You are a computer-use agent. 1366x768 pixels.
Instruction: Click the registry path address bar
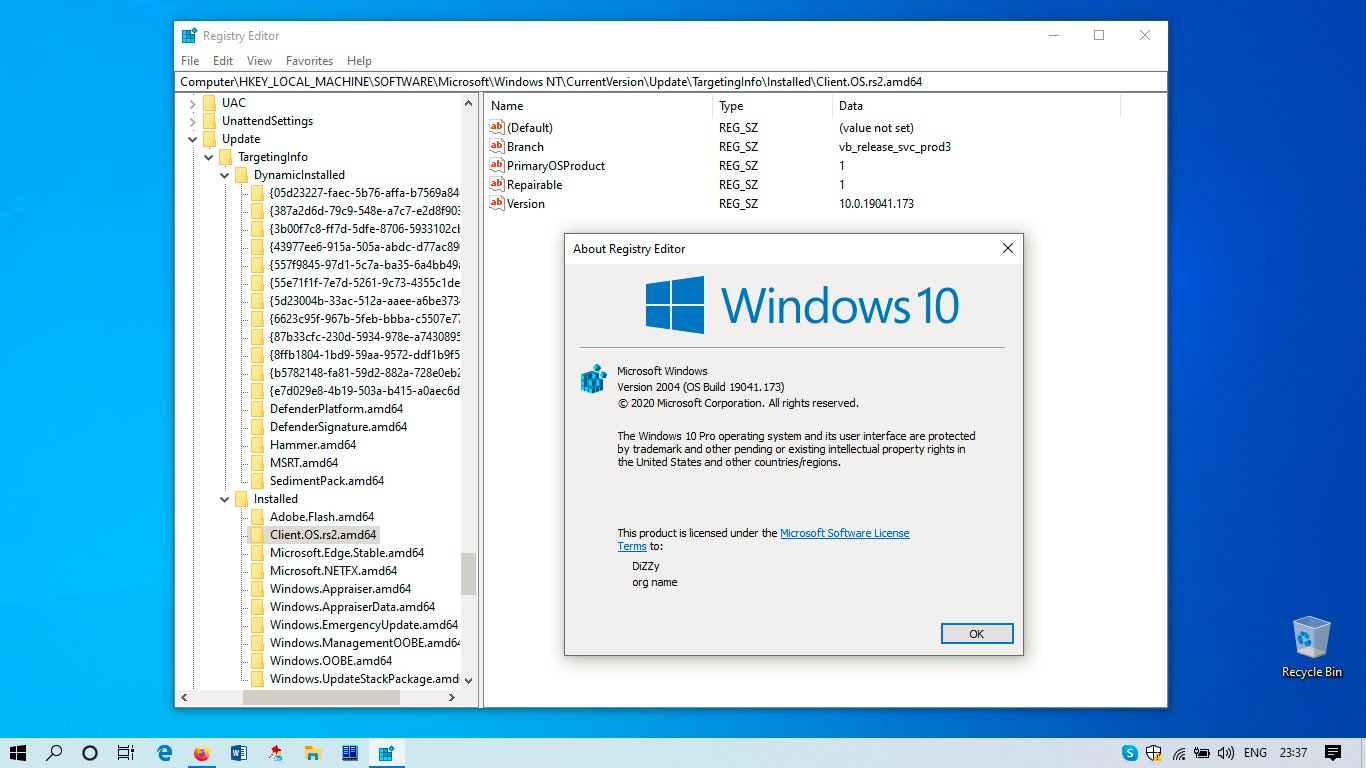(x=671, y=82)
